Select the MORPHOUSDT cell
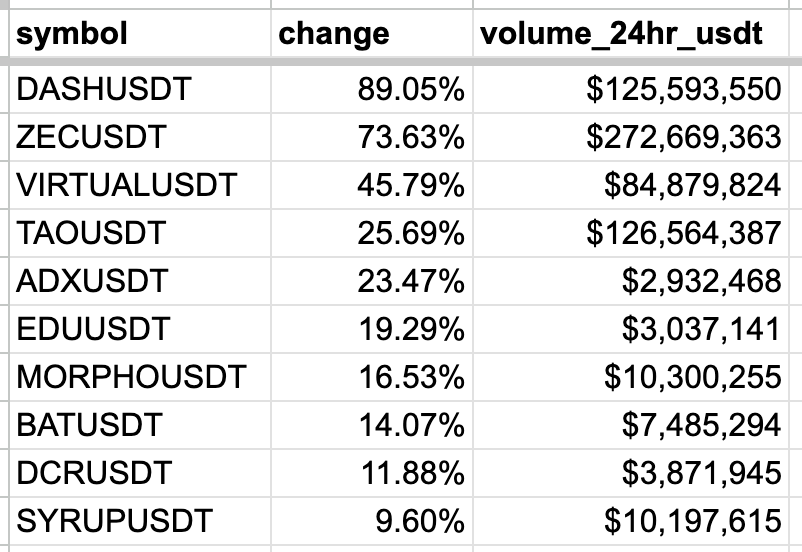The image size is (802, 552). [x=131, y=378]
